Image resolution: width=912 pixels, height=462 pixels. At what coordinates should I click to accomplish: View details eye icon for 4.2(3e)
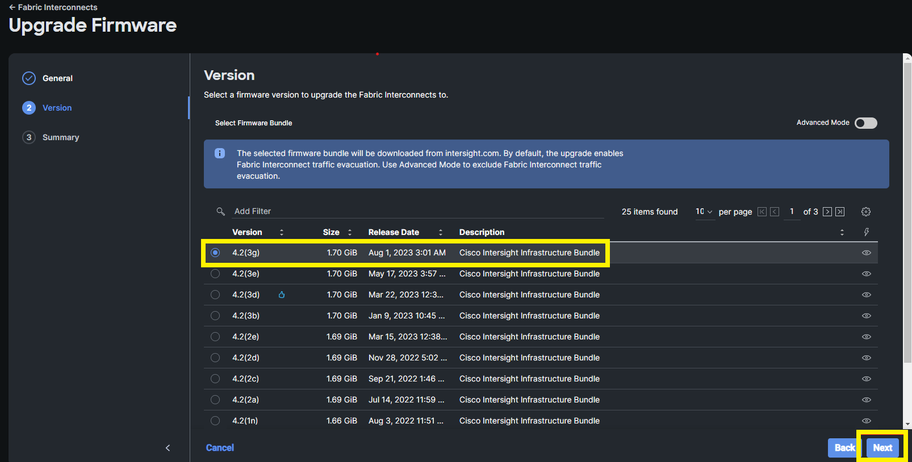coord(866,273)
